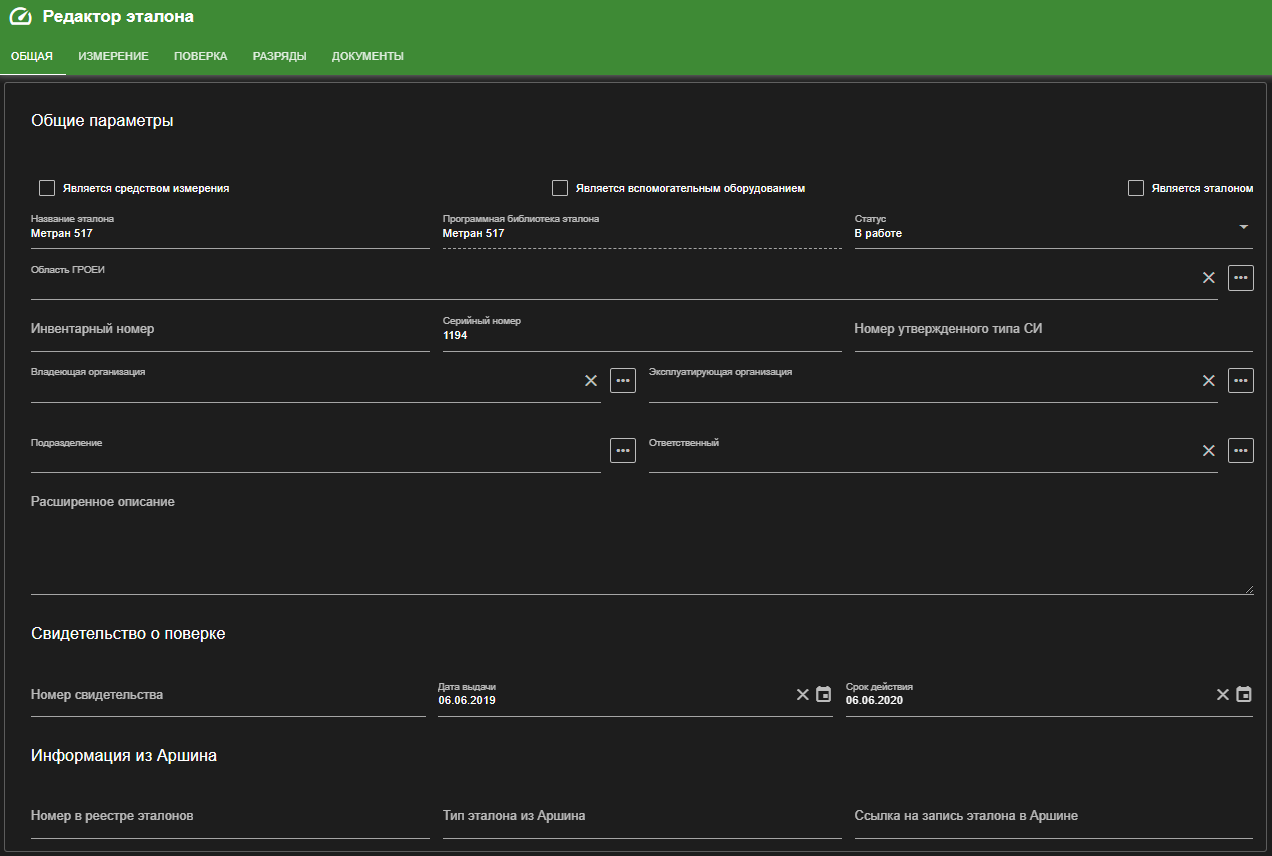This screenshot has height=856, width=1272.
Task: Clear Владеющая организация with the X icon
Action: click(591, 380)
